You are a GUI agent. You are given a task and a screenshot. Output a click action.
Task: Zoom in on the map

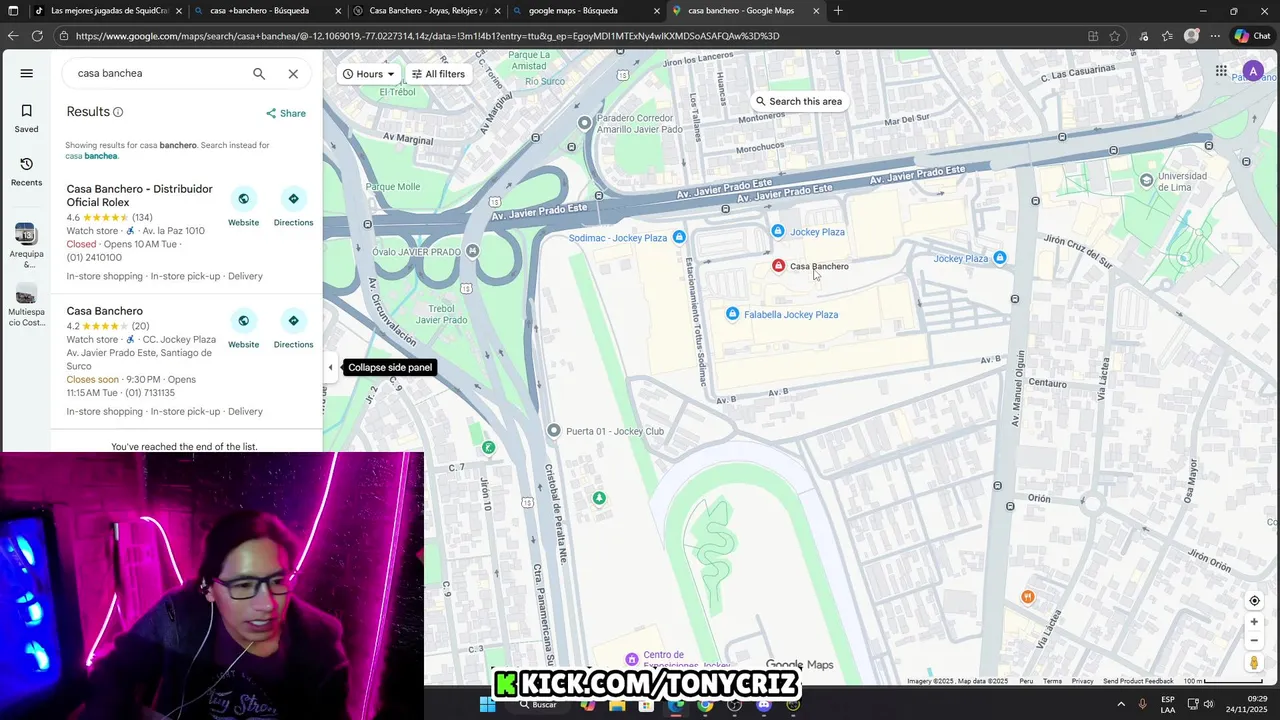(1254, 622)
